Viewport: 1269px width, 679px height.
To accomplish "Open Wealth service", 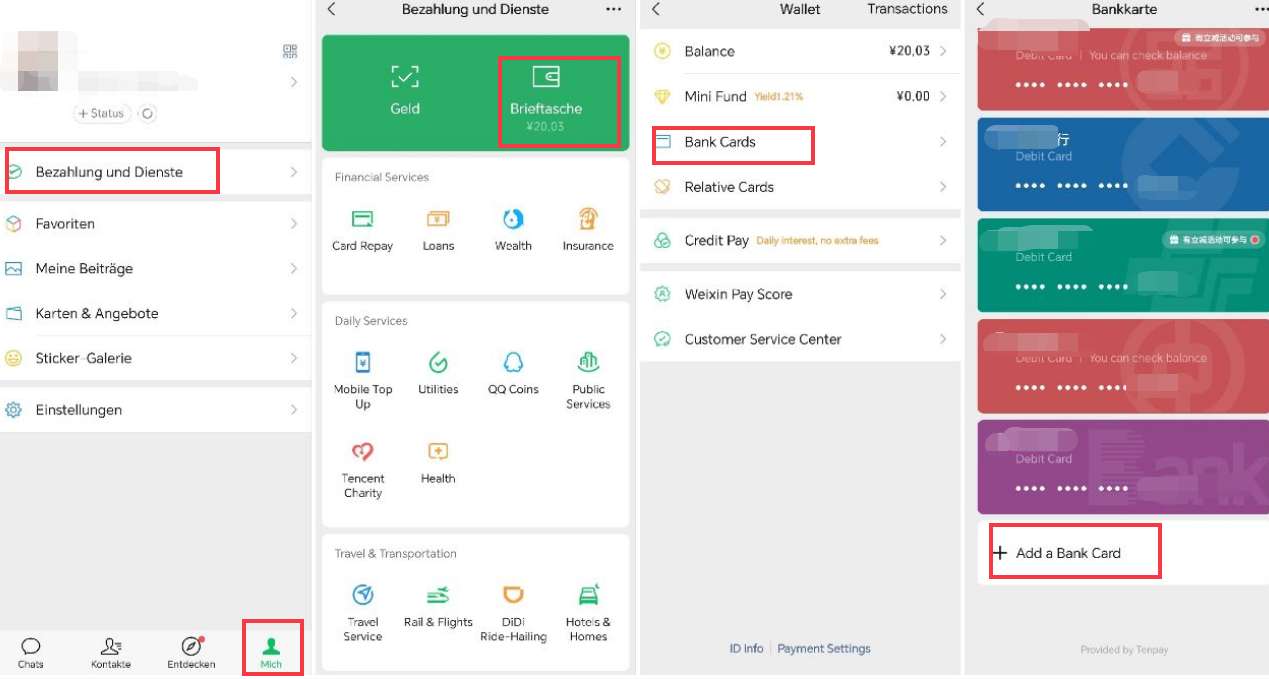I will click(x=513, y=230).
